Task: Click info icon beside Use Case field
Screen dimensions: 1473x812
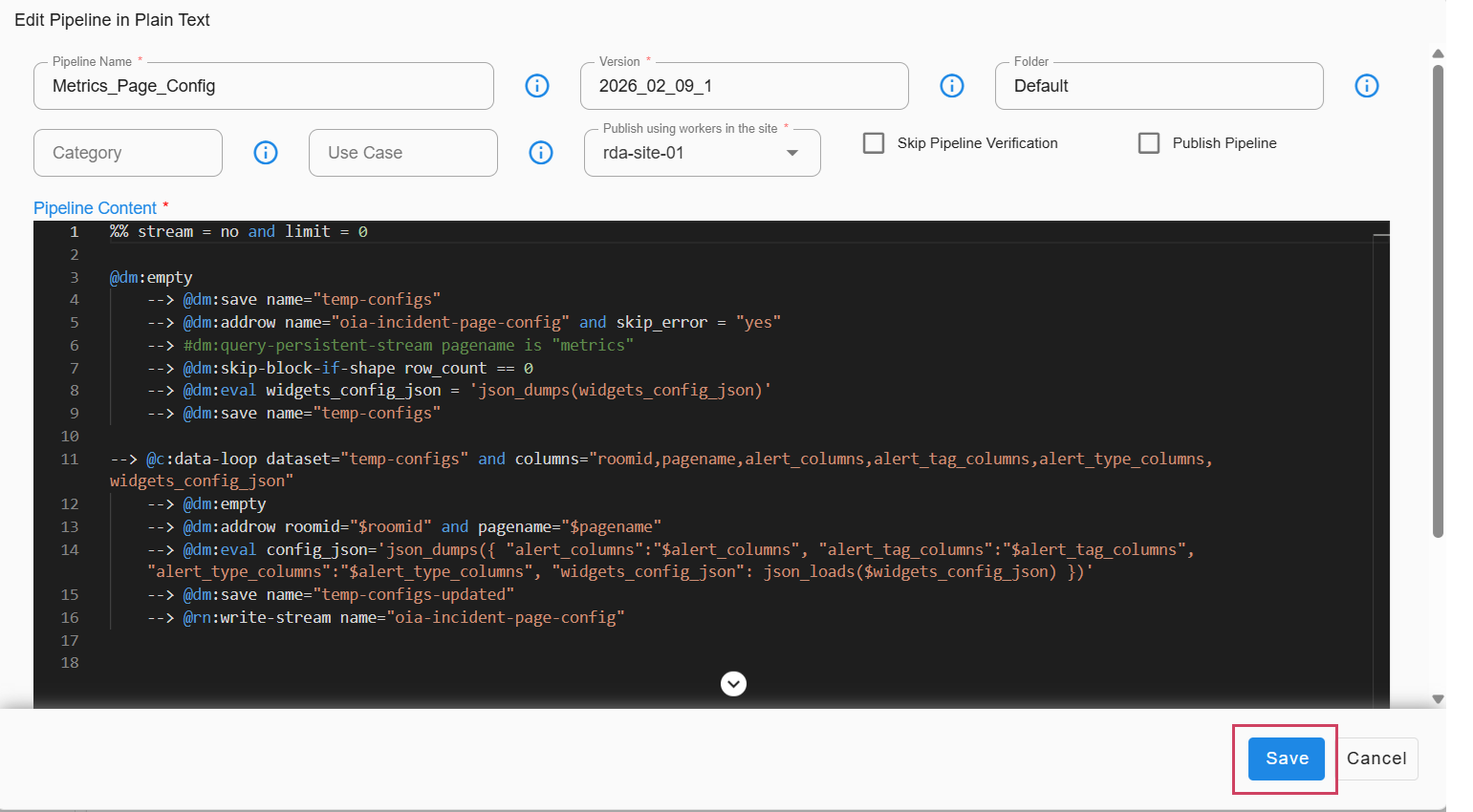Action: (x=541, y=153)
